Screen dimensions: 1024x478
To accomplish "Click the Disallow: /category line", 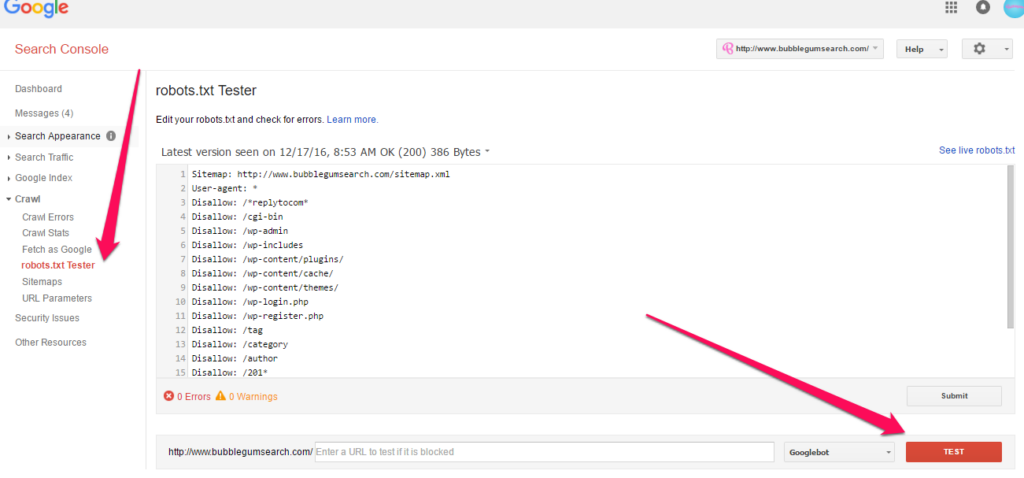I will pyautogui.click(x=240, y=344).
